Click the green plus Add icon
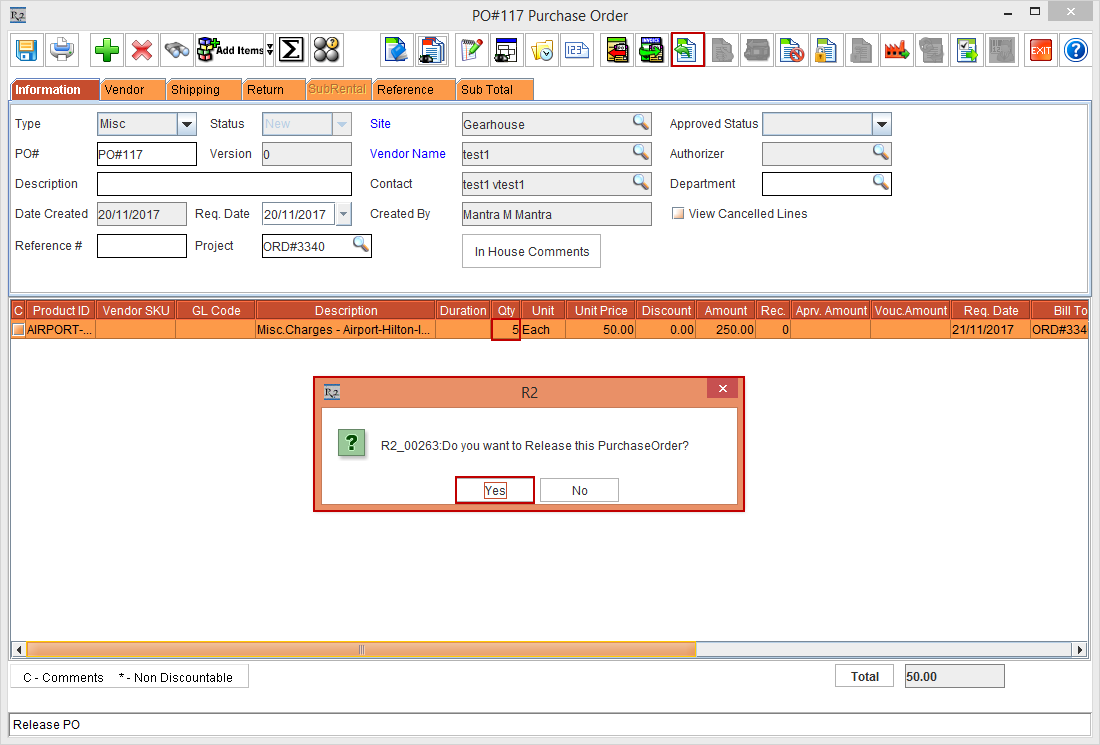The image size is (1100, 745). point(107,49)
